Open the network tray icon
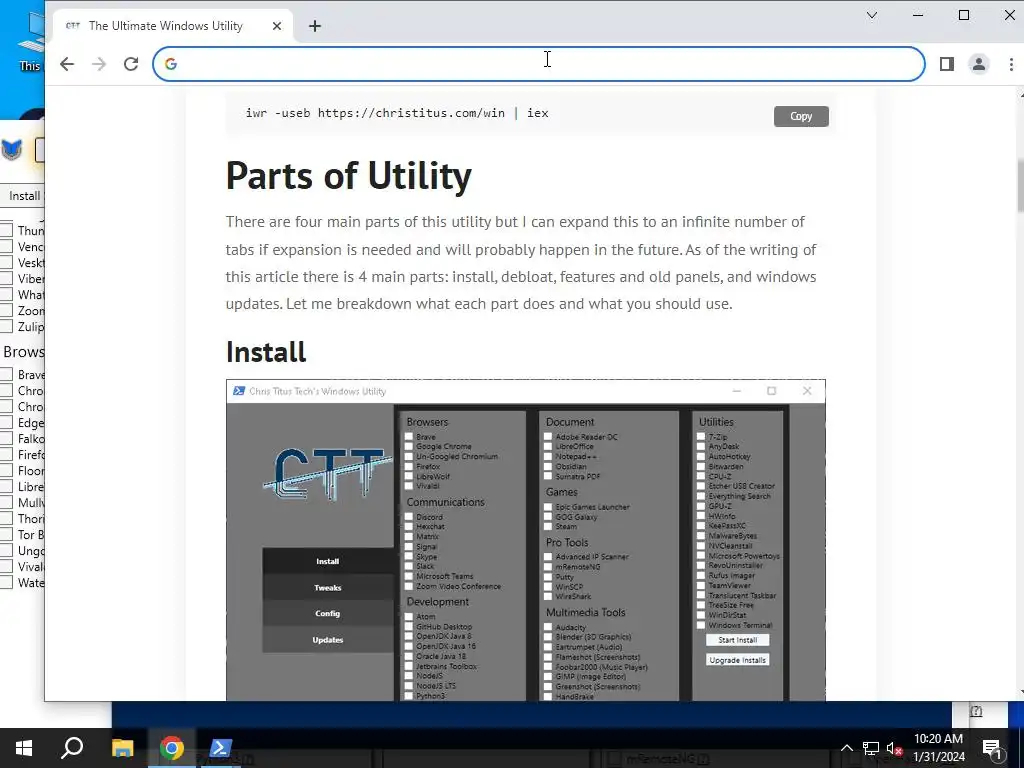Image resolution: width=1024 pixels, height=768 pixels. (x=871, y=748)
